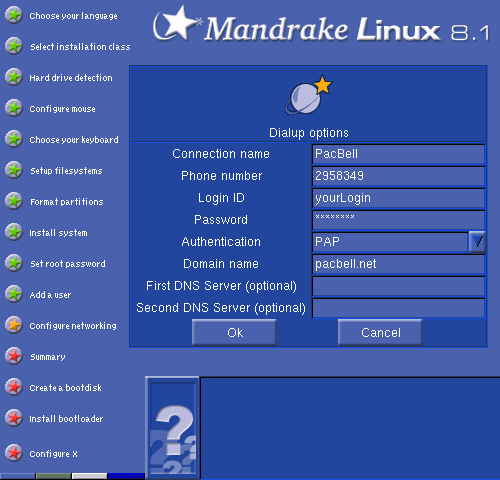Image resolution: width=500 pixels, height=480 pixels.
Task: Click the Format partitions step text
Action: [x=67, y=202]
